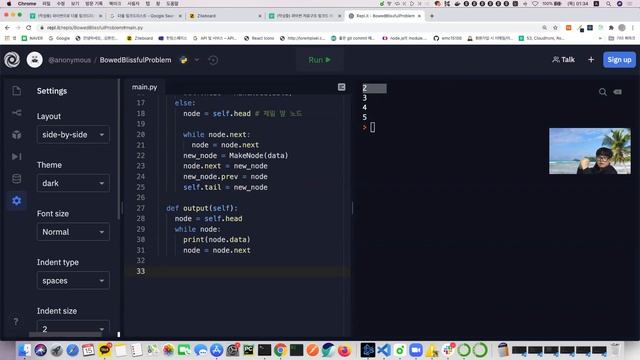Open the history clock icon

pos(213,60)
